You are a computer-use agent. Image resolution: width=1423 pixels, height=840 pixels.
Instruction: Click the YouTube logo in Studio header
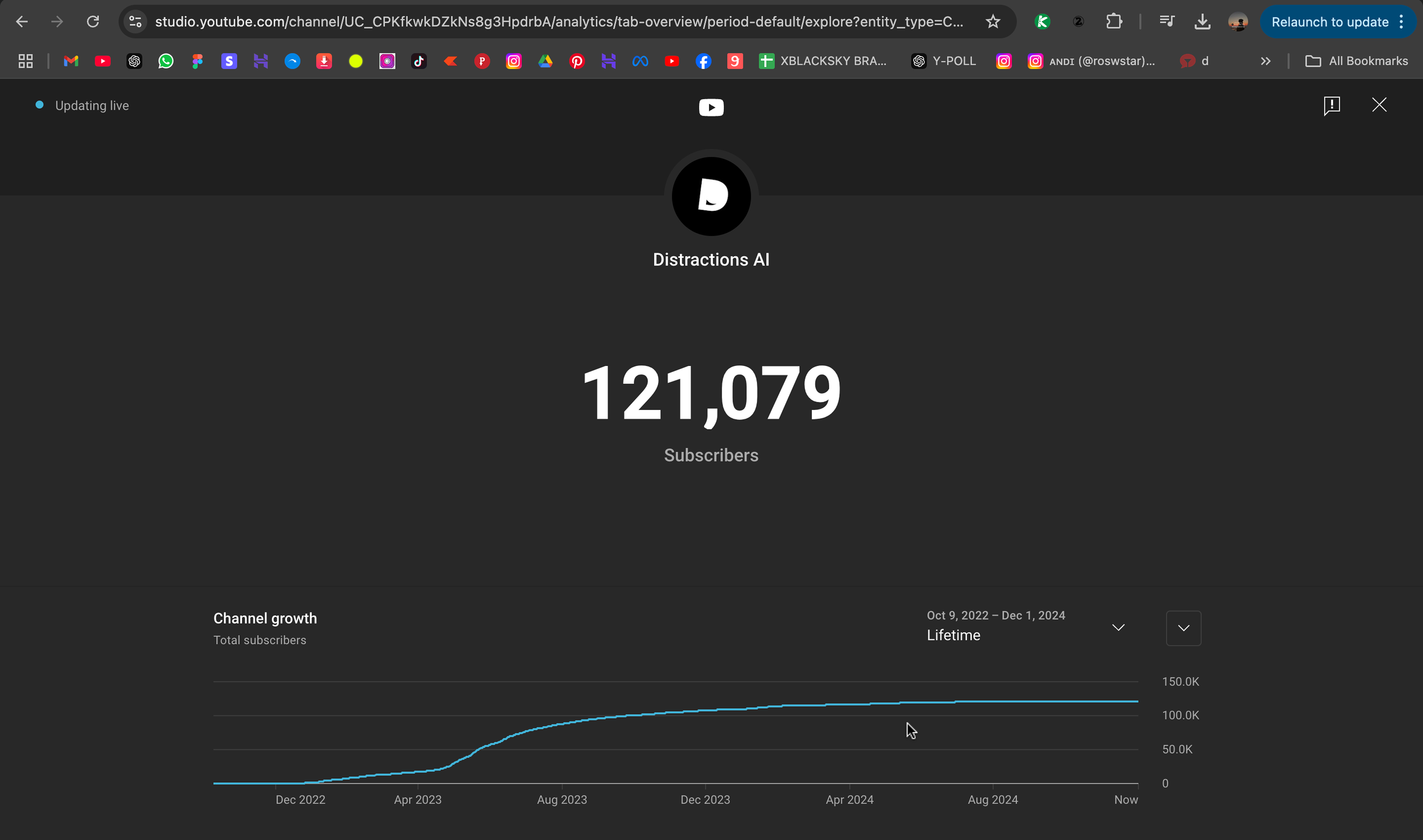click(x=711, y=107)
